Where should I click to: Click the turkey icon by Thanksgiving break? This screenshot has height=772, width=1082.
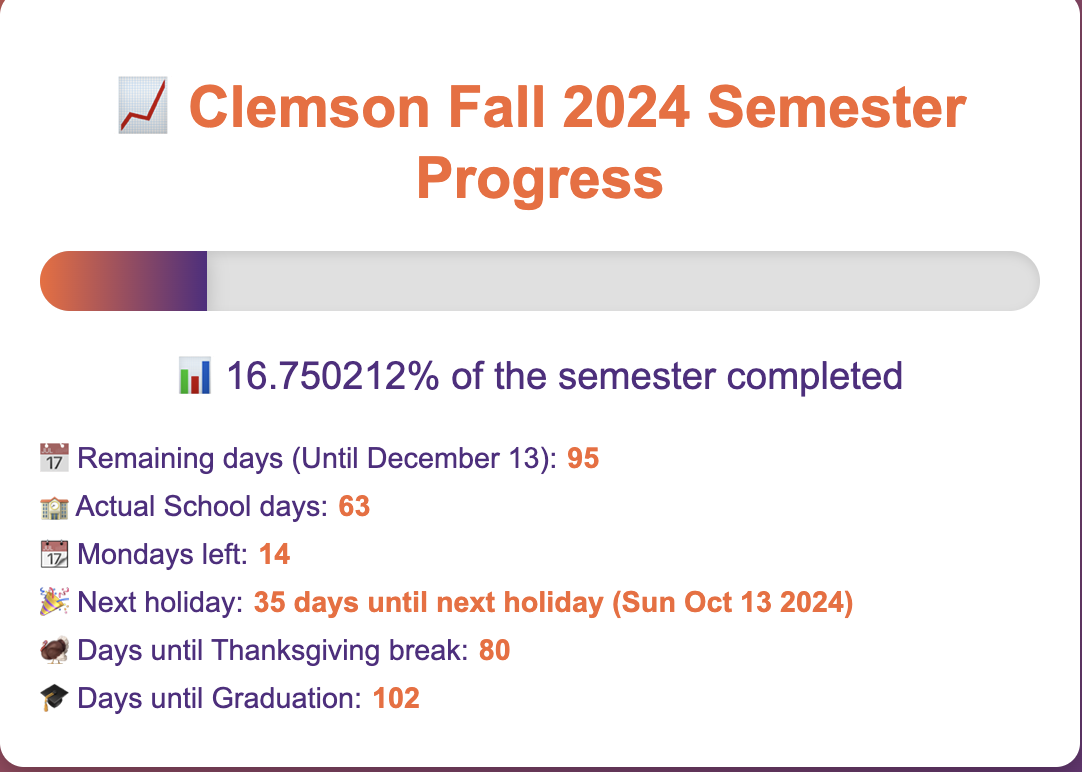pos(54,651)
